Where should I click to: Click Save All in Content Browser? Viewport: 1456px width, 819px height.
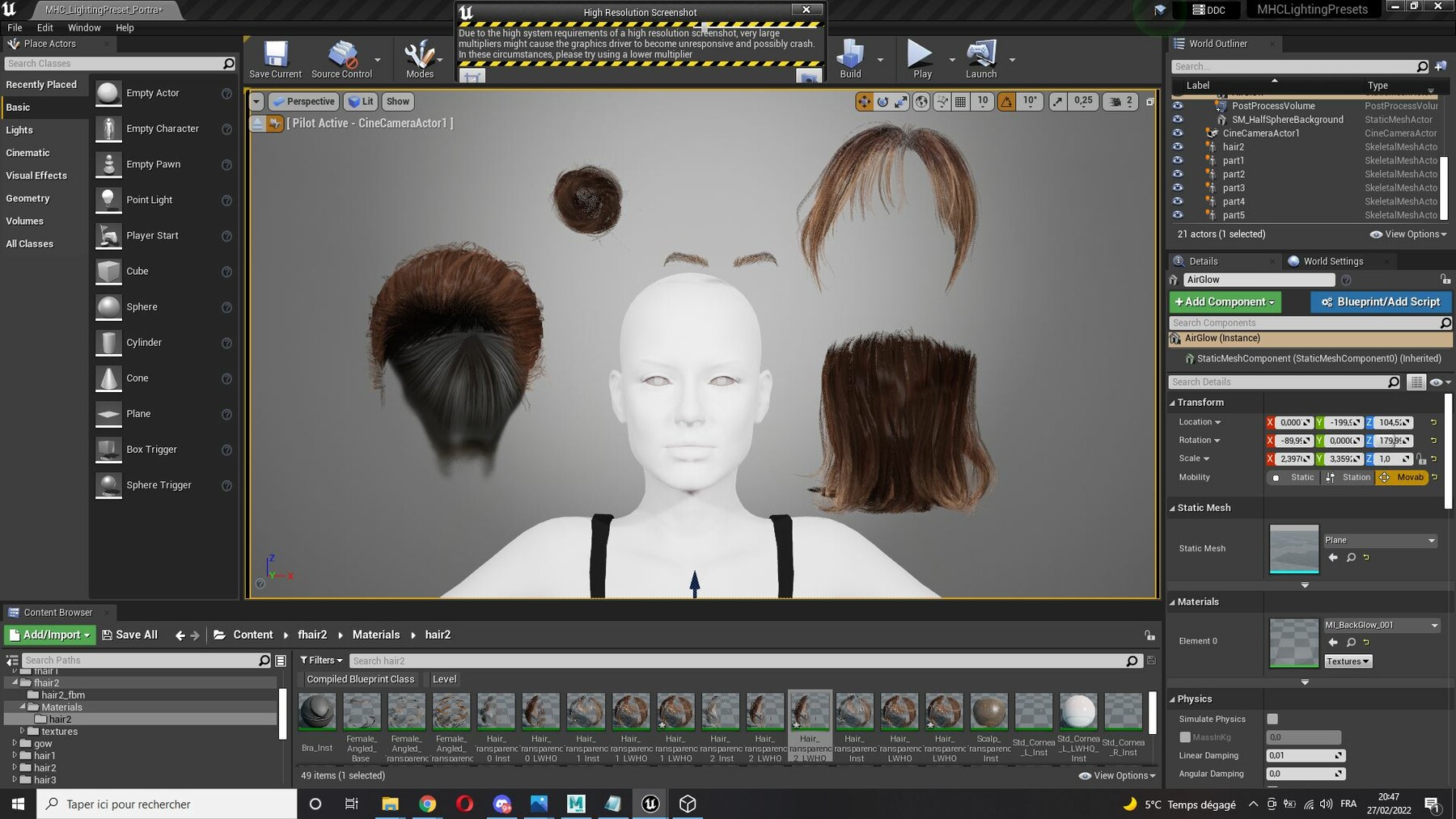pos(129,635)
